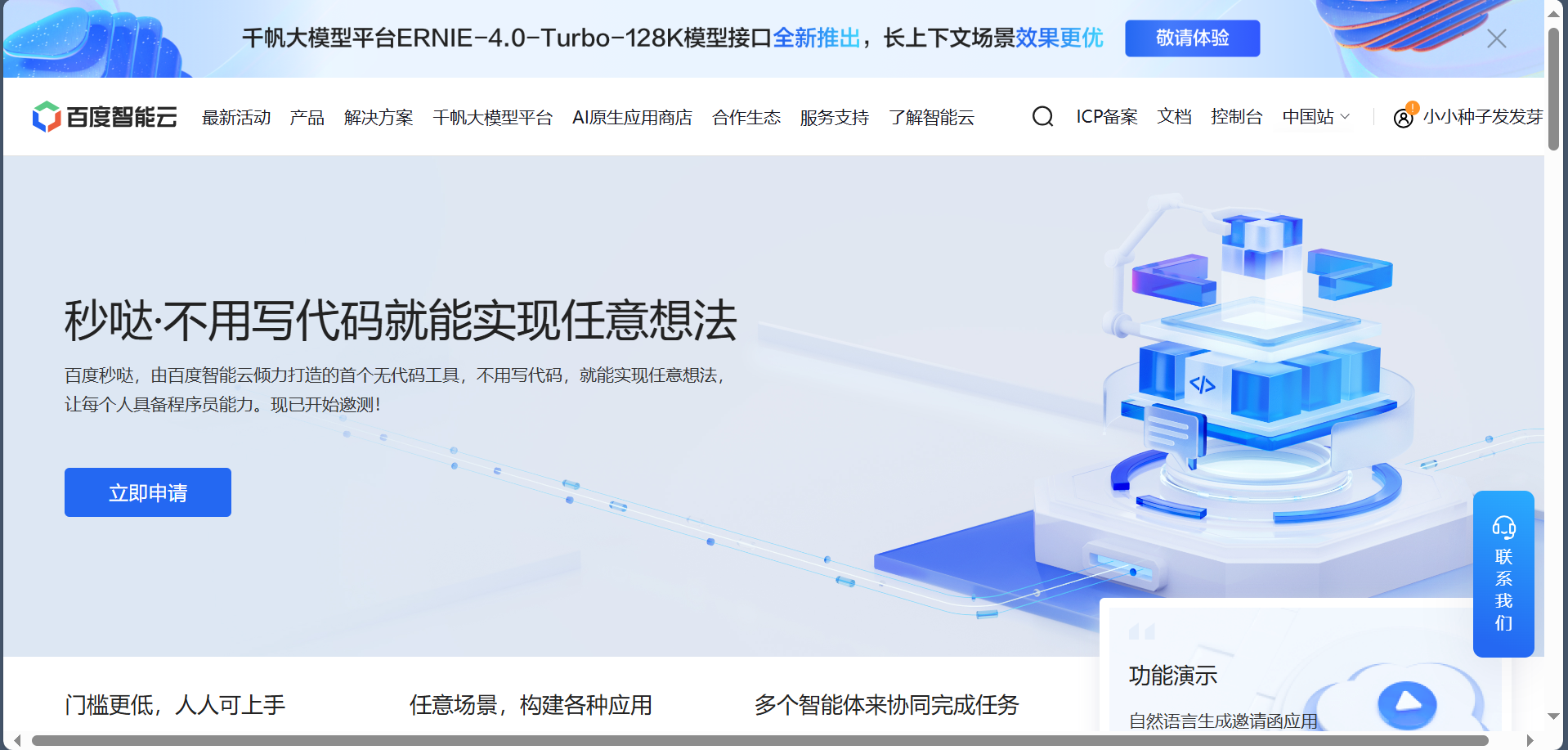
Task: Play the 功能演示 video
Action: pos(1406,703)
